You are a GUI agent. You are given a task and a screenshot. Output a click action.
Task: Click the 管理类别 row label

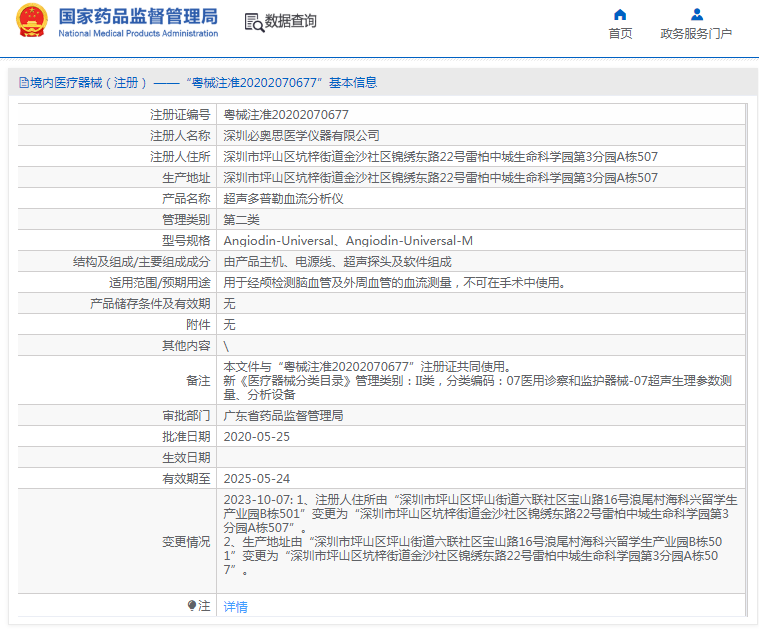[x=186, y=220]
